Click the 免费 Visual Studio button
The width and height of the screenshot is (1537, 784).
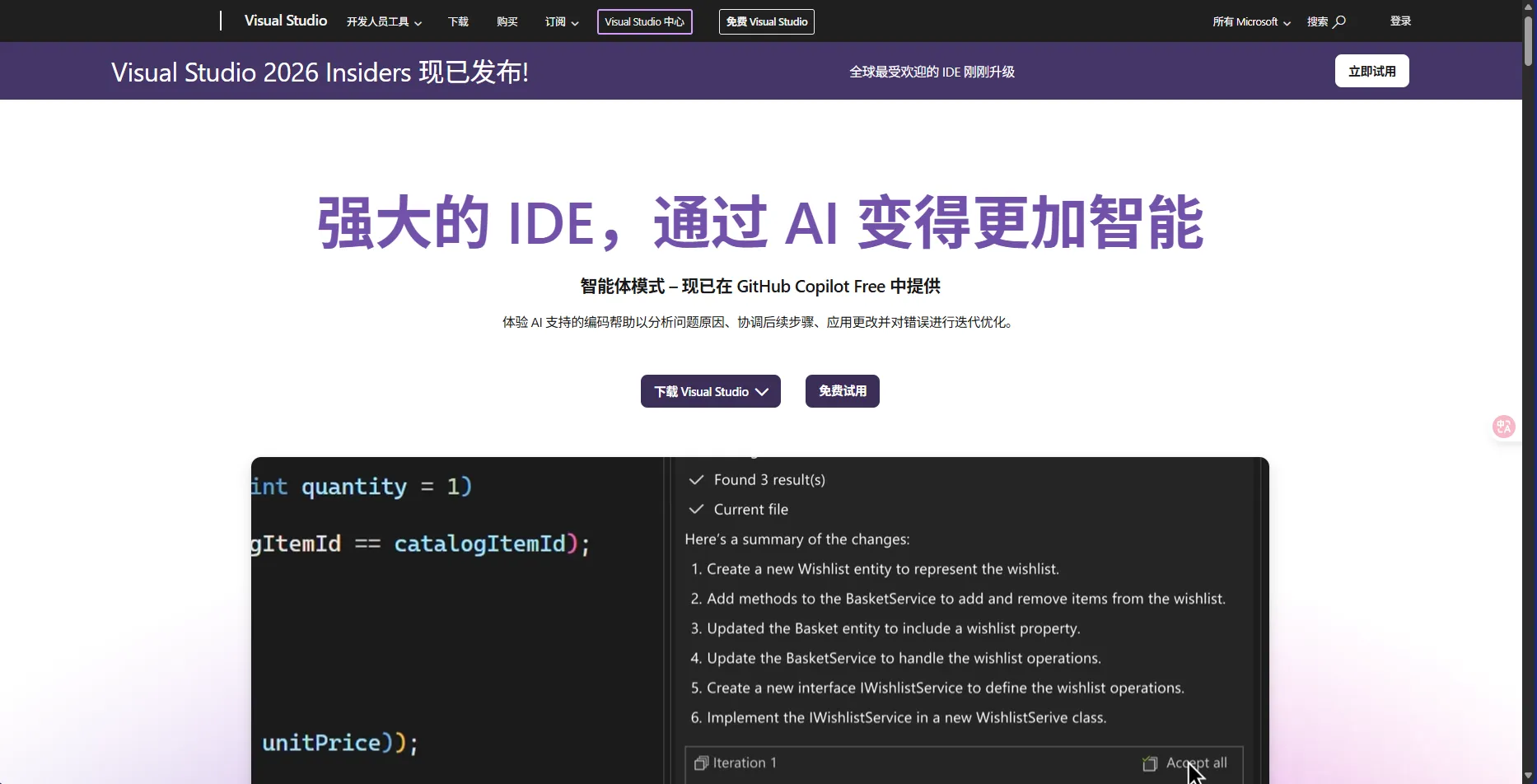pyautogui.click(x=766, y=22)
